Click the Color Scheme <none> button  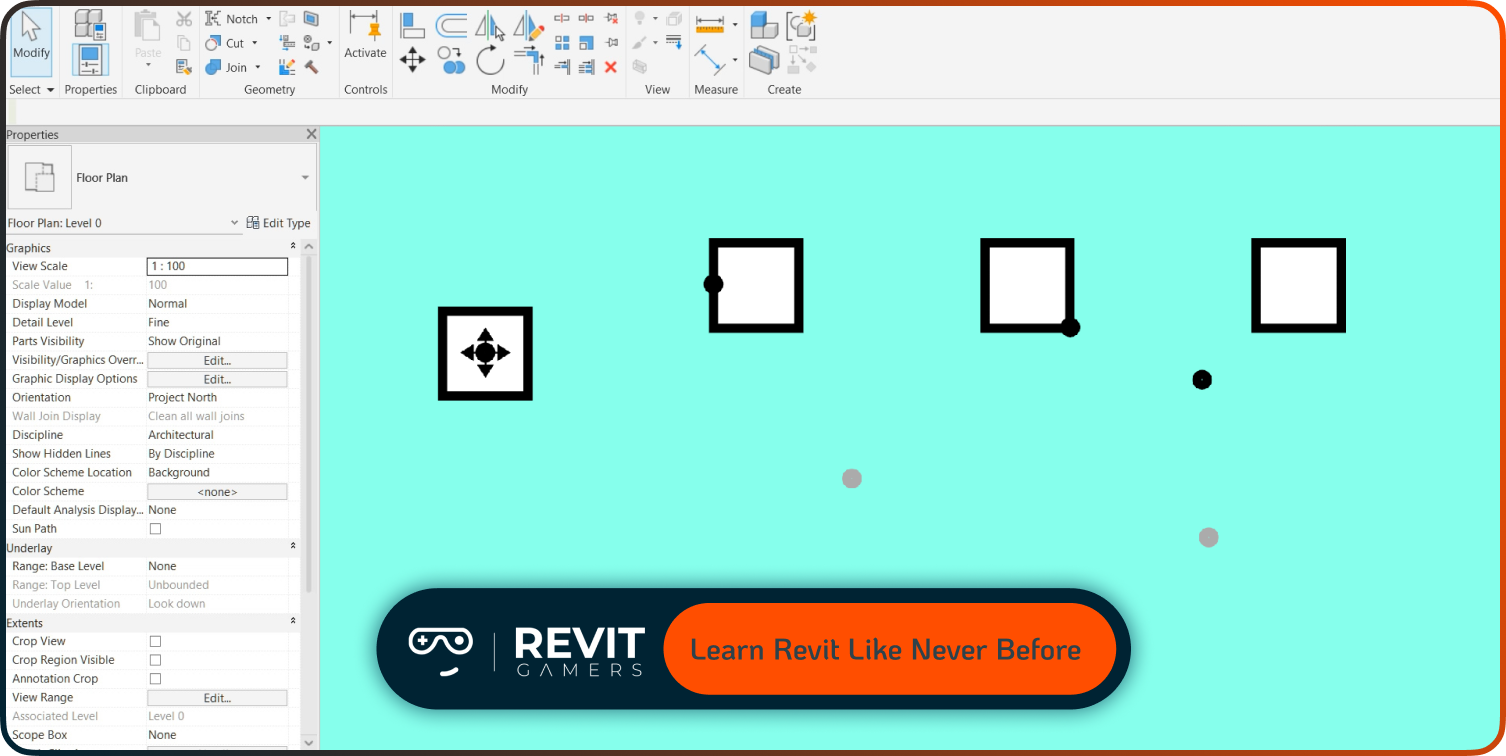[217, 492]
